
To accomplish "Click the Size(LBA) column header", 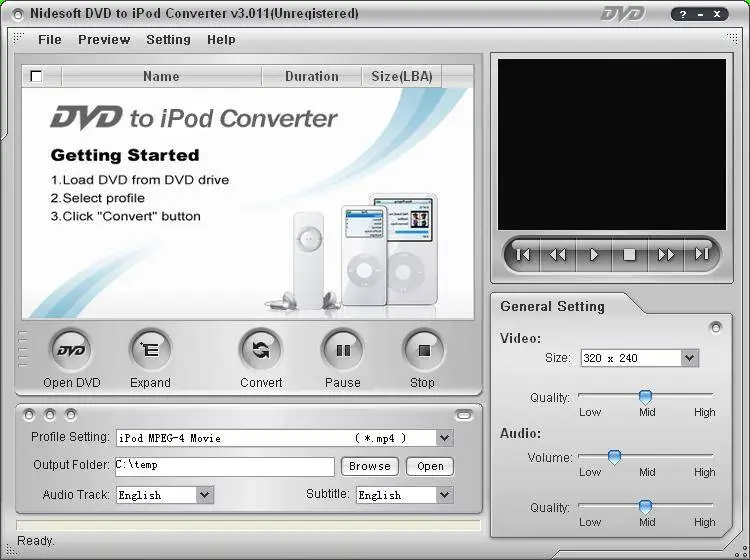I will [402, 77].
